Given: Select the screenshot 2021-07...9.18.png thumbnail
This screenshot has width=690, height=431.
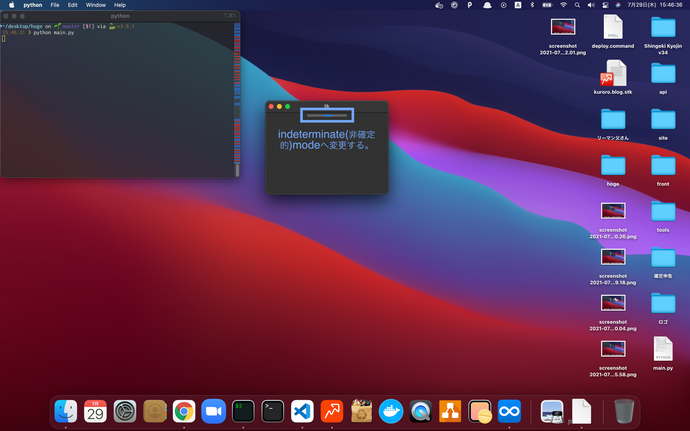Looking at the screenshot, I should tap(613, 257).
